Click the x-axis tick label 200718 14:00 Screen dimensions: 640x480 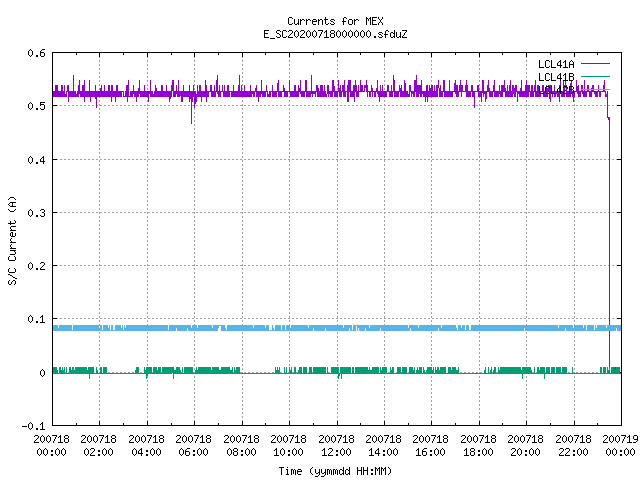[x=383, y=445]
